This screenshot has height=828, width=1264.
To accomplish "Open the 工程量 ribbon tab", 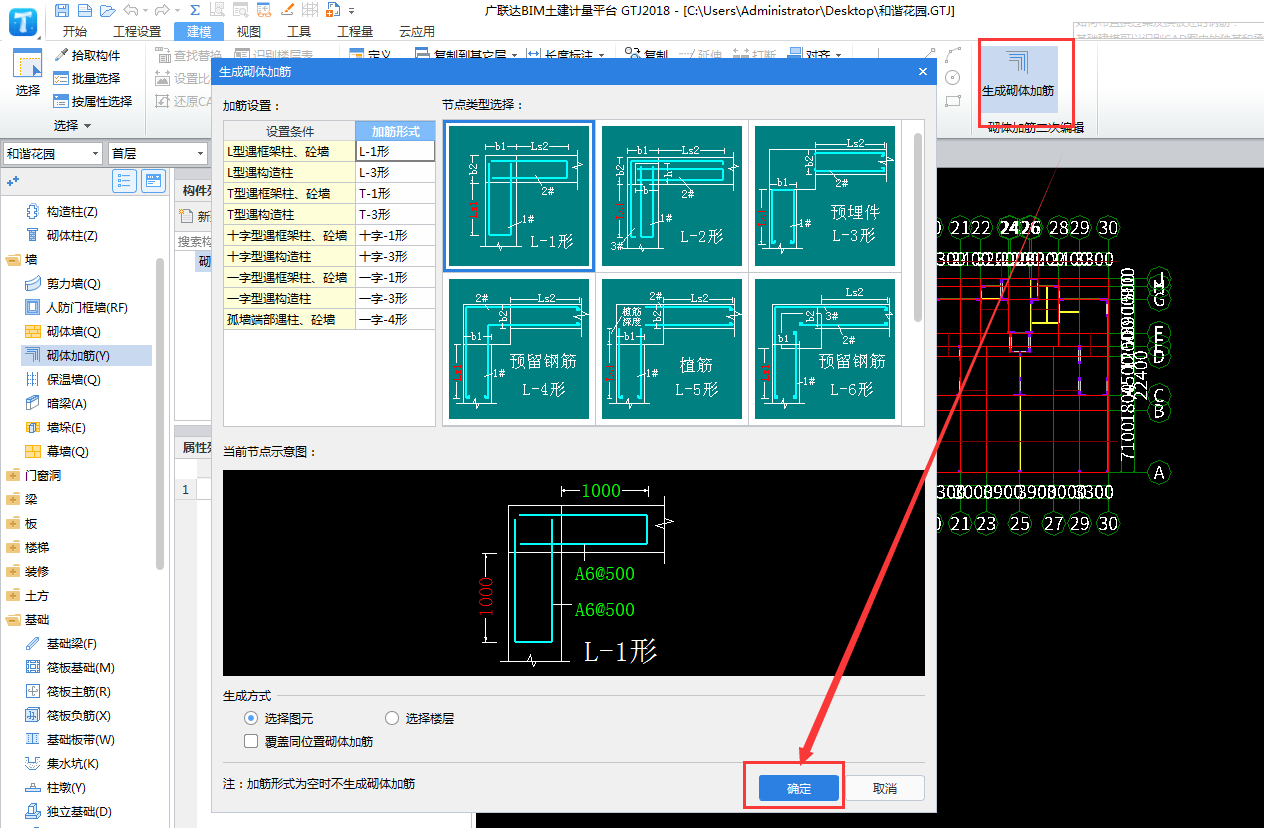I will click(355, 31).
